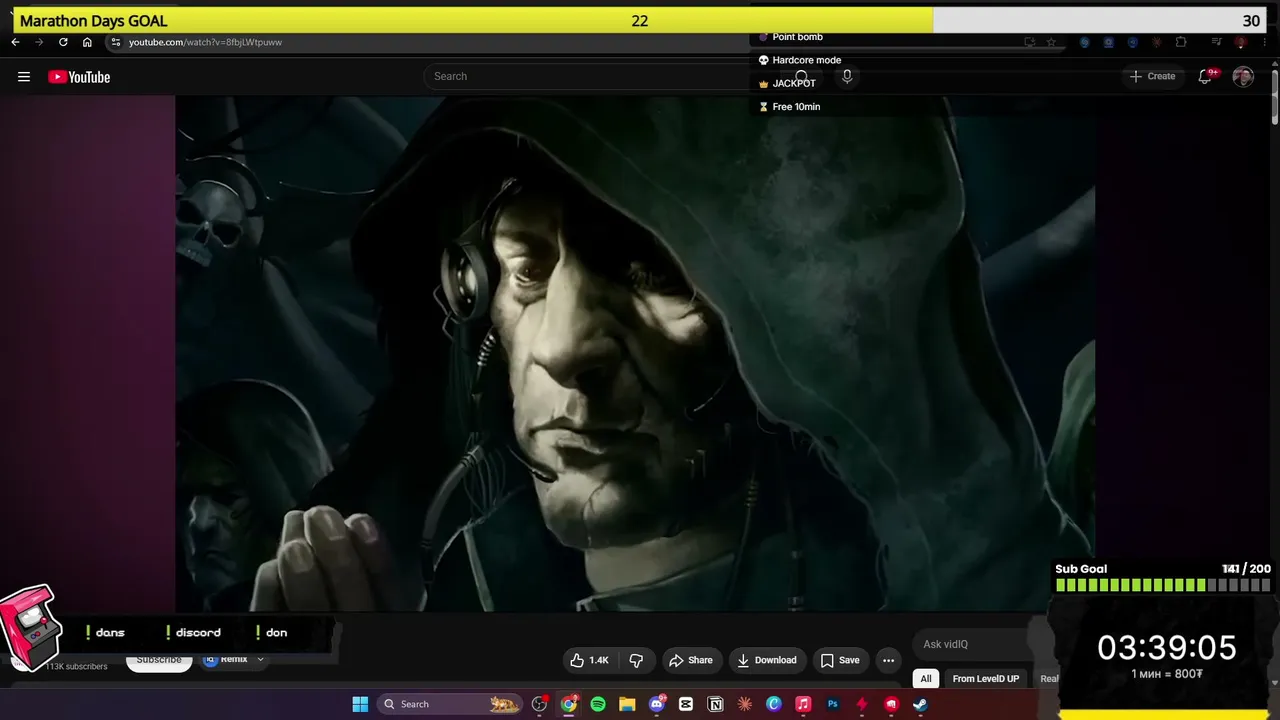Open the Windows Start menu
1280x720 pixels.
[360, 704]
